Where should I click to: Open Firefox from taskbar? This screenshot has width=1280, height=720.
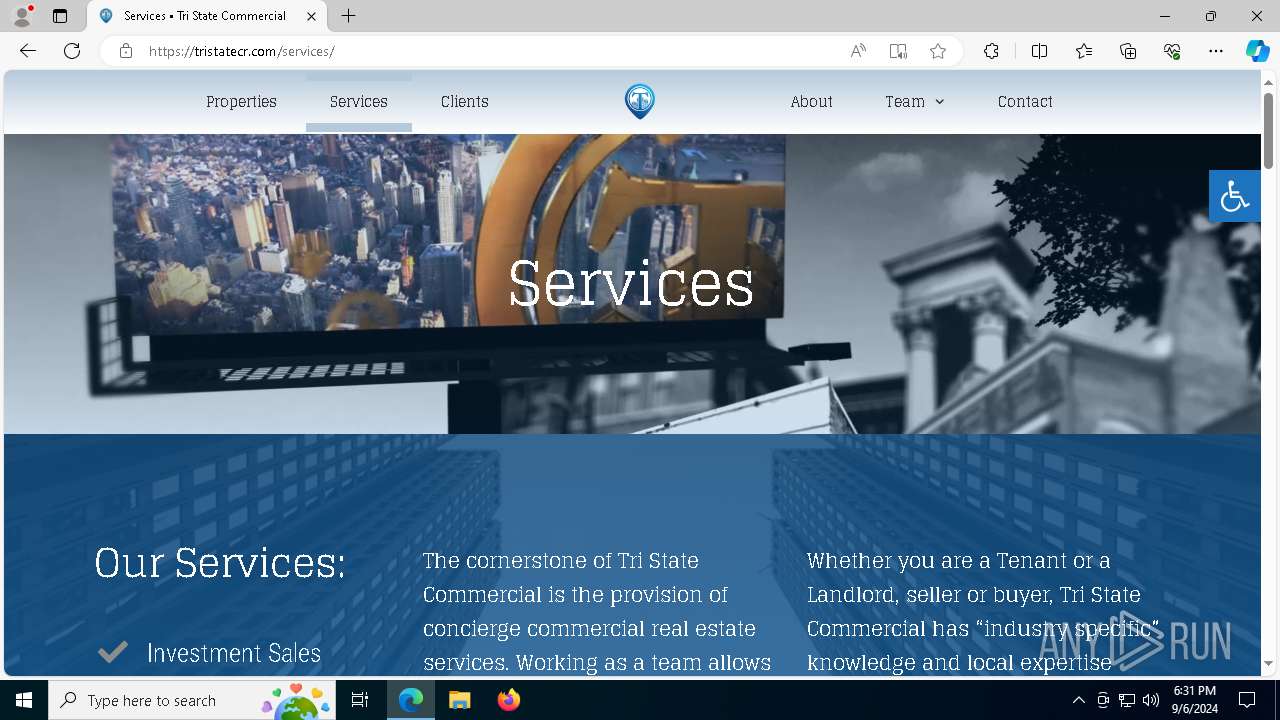508,700
